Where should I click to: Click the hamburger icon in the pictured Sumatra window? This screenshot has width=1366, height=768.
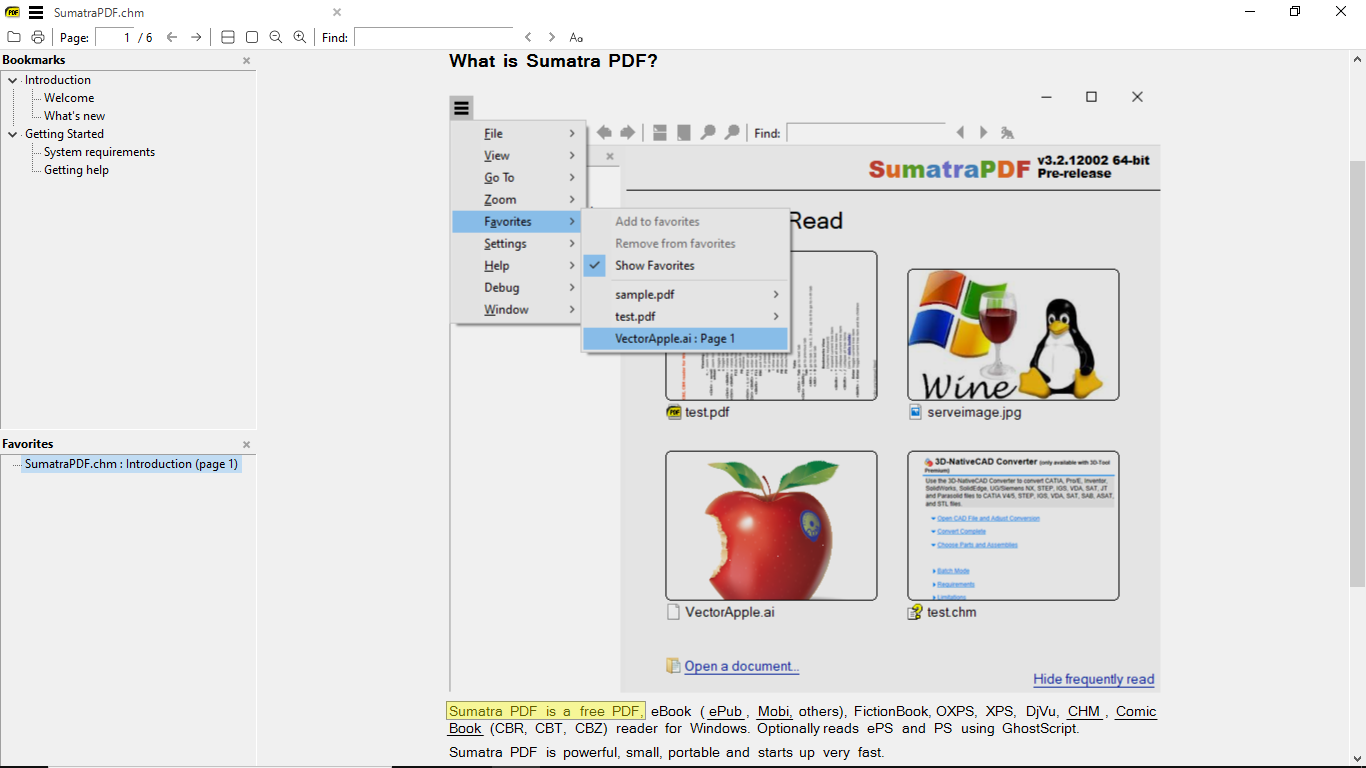(461, 108)
